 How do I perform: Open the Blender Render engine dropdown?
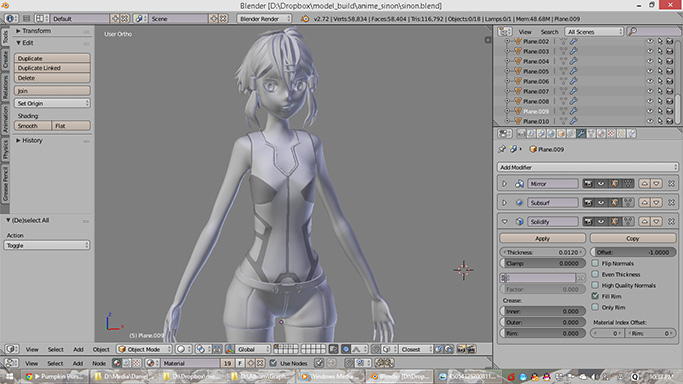(264, 19)
